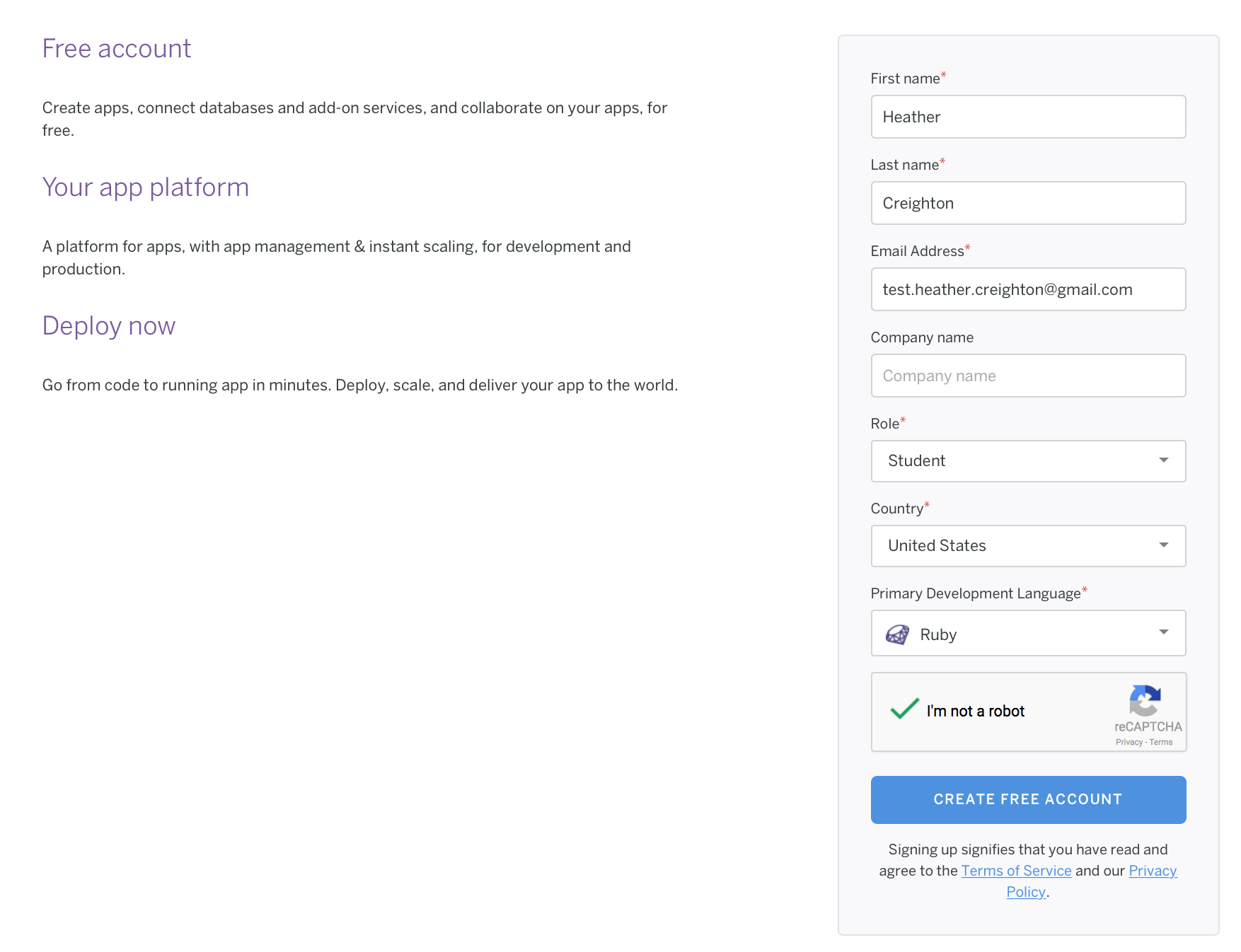This screenshot has width=1241, height=952.
Task: Open the Country dropdown showing United States
Action: click(1028, 546)
